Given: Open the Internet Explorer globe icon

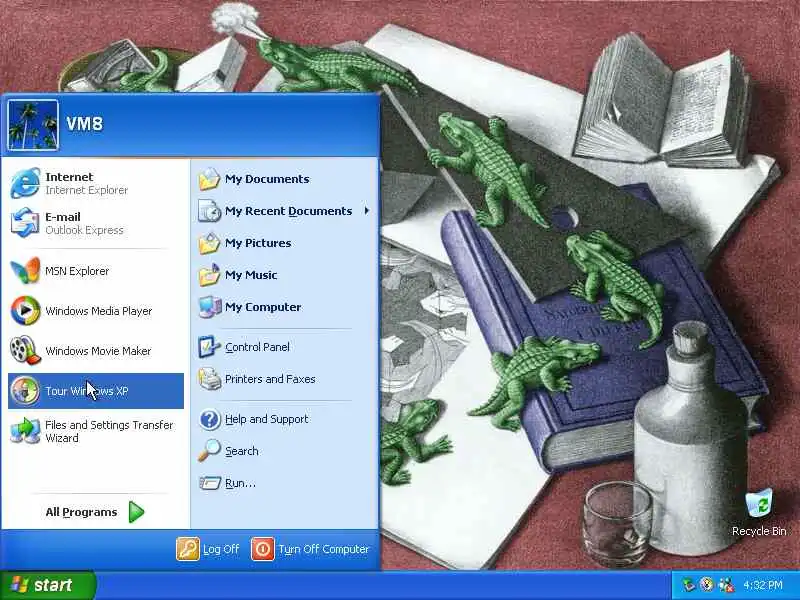Looking at the screenshot, I should click(x=25, y=183).
